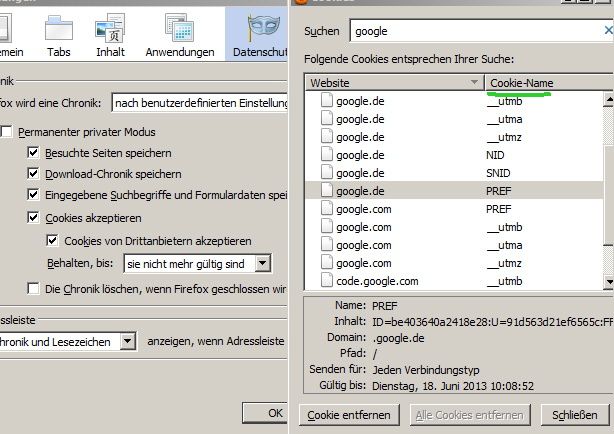The image size is (614, 434).
Task: Click Cookie entfernen button
Action: point(349,415)
